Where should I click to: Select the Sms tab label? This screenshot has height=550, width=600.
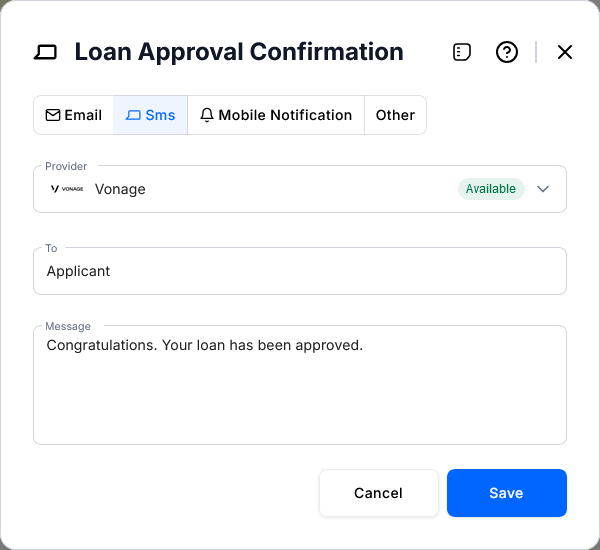(160, 115)
